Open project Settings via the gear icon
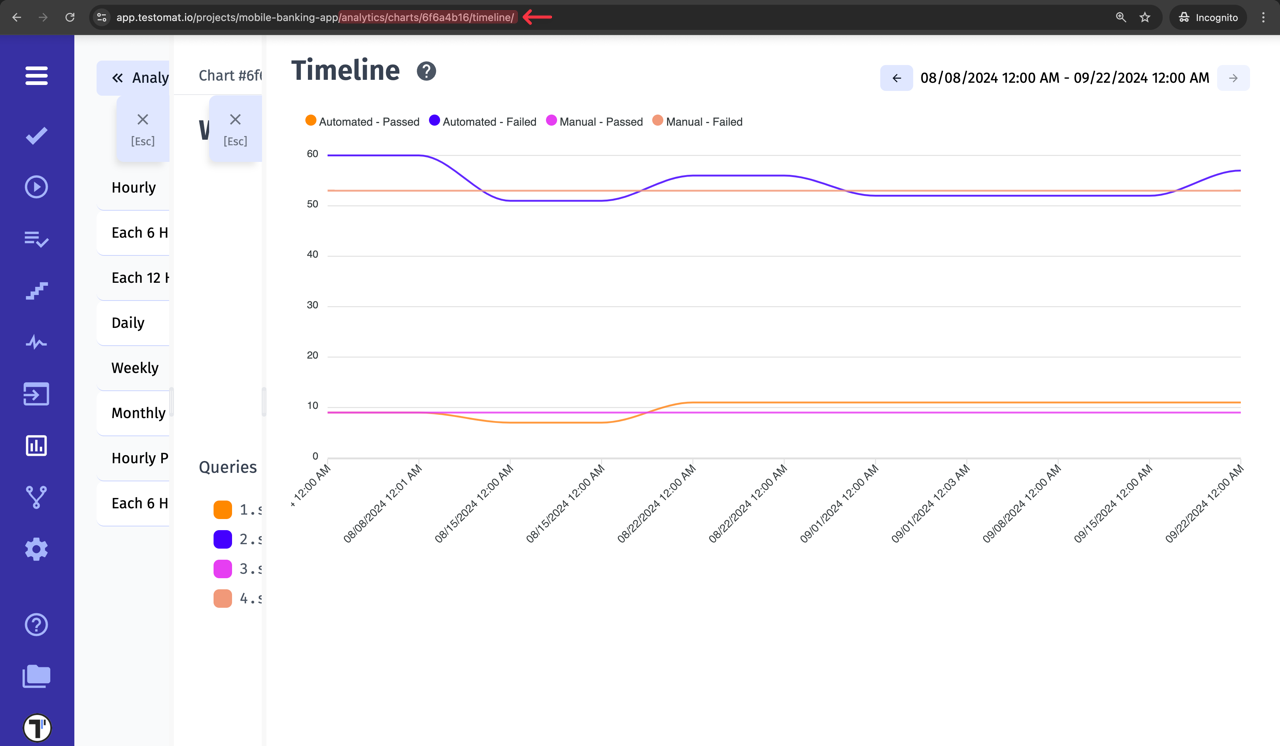 pyautogui.click(x=36, y=549)
